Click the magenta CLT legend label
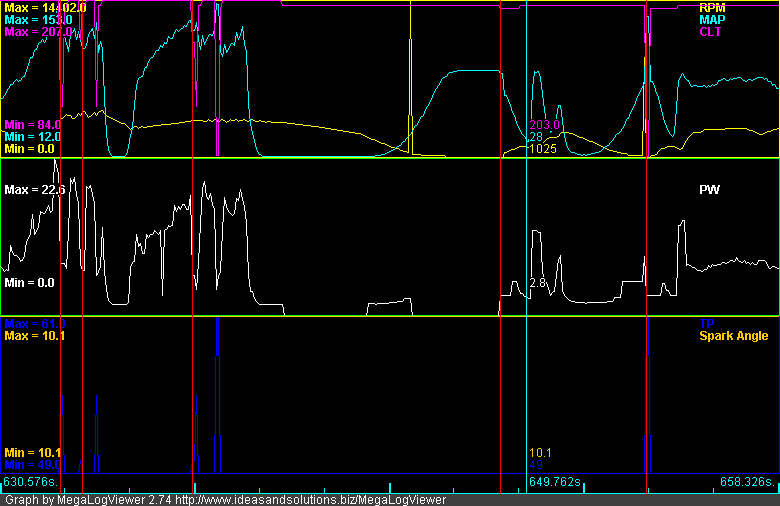 tap(711, 32)
